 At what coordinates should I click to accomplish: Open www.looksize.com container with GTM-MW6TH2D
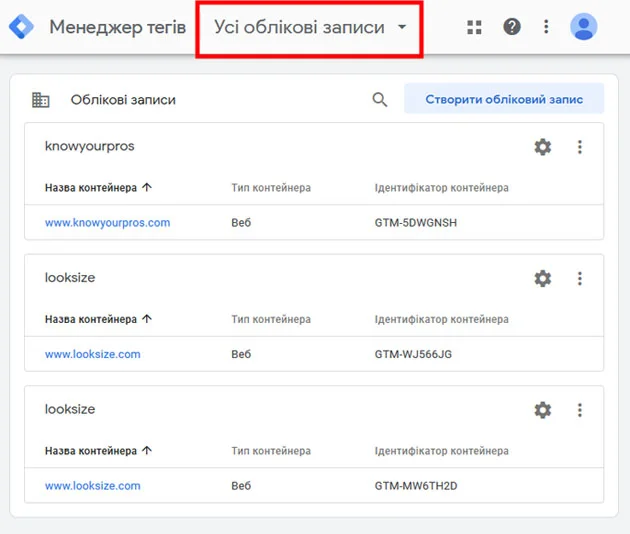(92, 486)
